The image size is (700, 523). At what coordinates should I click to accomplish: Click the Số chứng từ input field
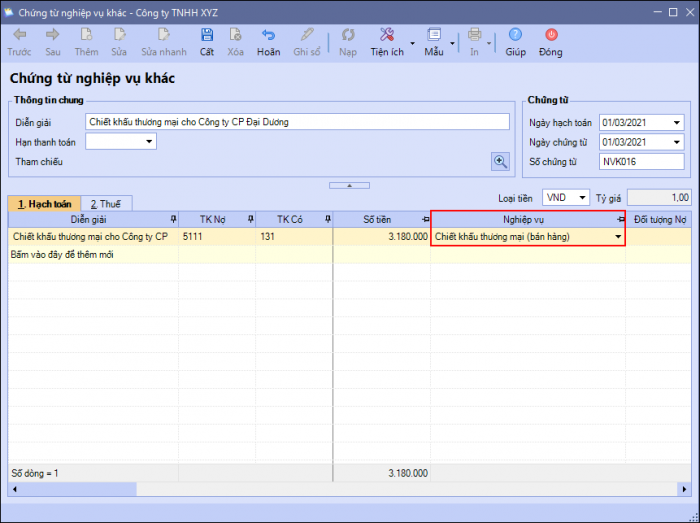tap(640, 161)
